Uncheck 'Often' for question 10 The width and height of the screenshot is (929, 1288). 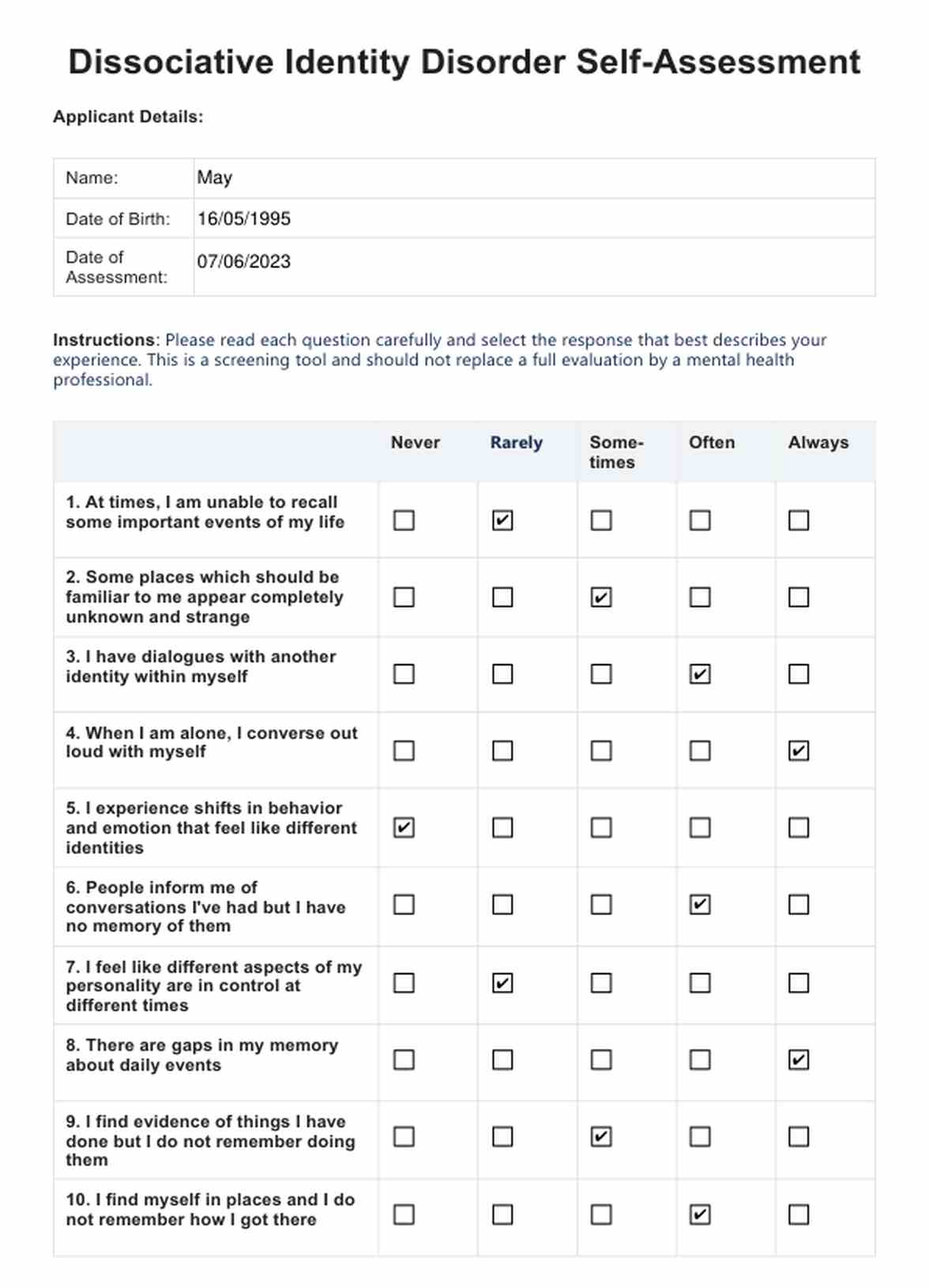pos(700,1214)
